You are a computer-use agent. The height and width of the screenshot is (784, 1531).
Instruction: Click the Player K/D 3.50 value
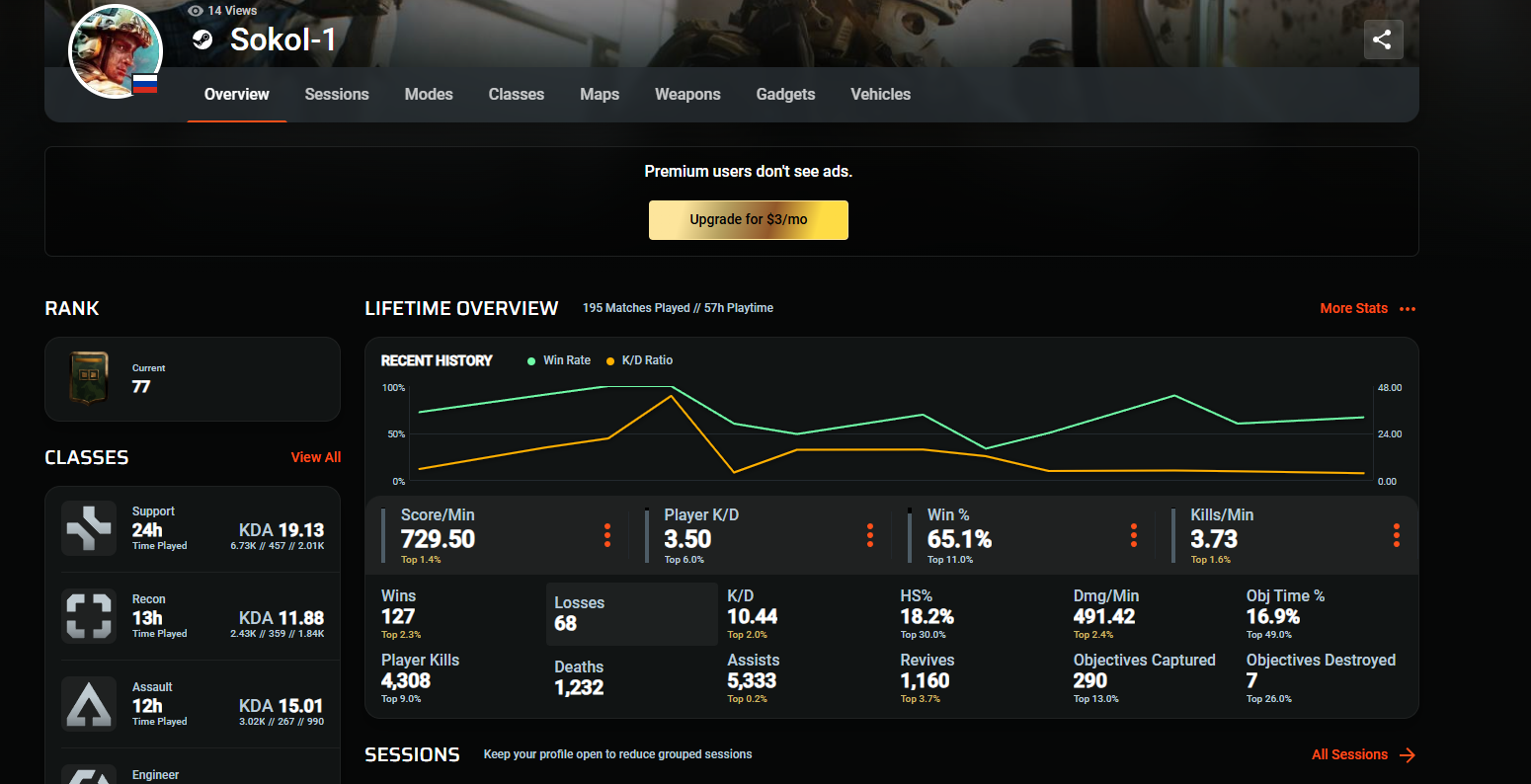pos(687,540)
